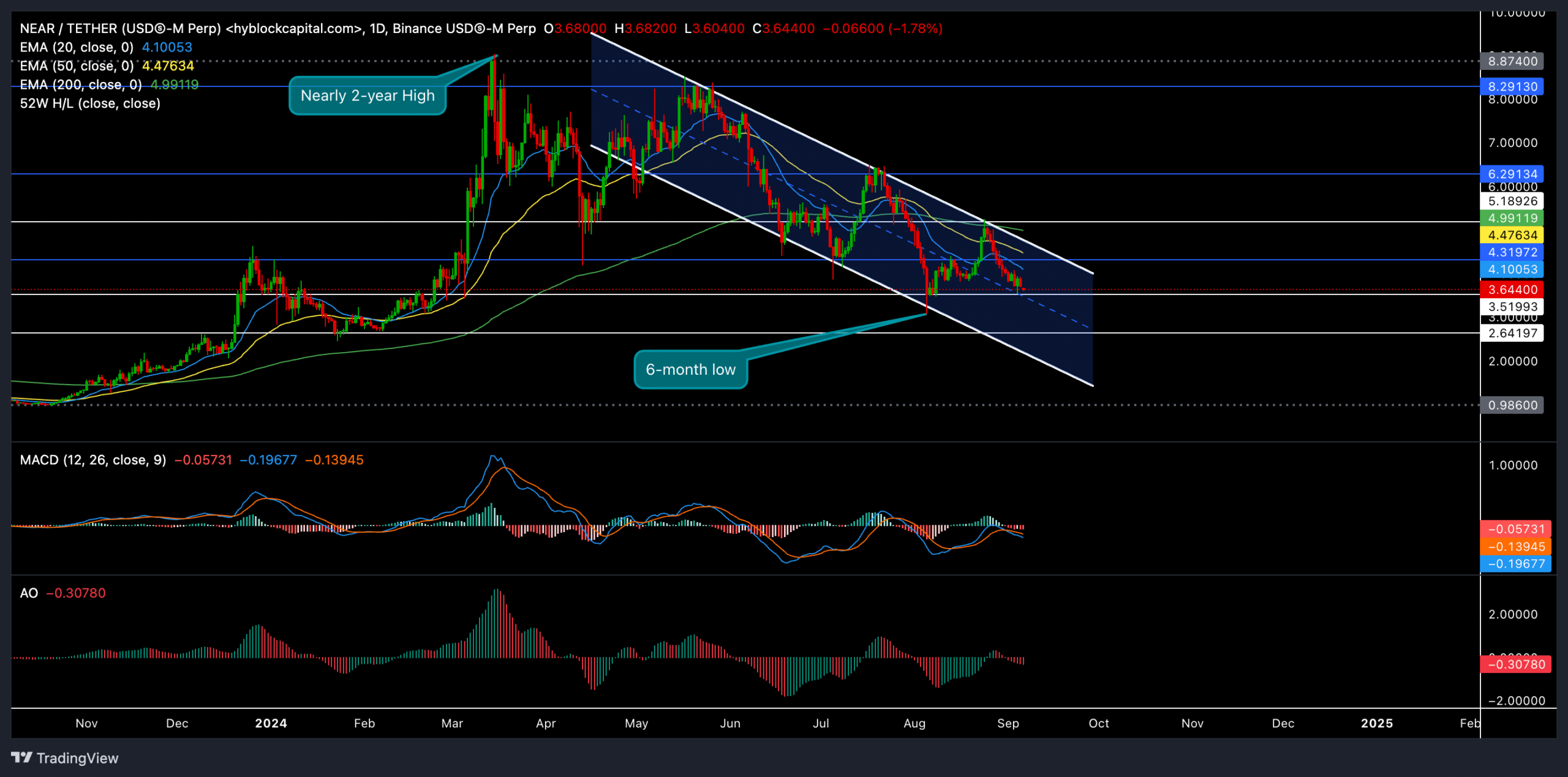Click the AO indicator legend label
The image size is (1568, 777).
point(29,593)
